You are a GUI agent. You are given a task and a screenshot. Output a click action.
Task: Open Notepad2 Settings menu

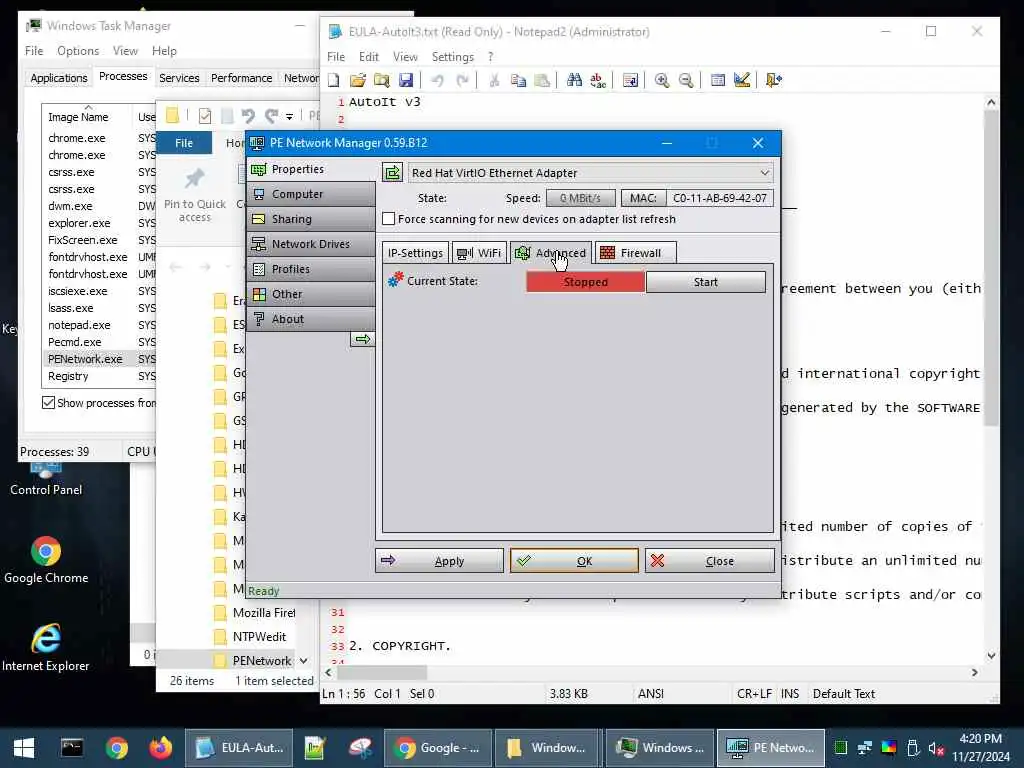click(x=453, y=57)
